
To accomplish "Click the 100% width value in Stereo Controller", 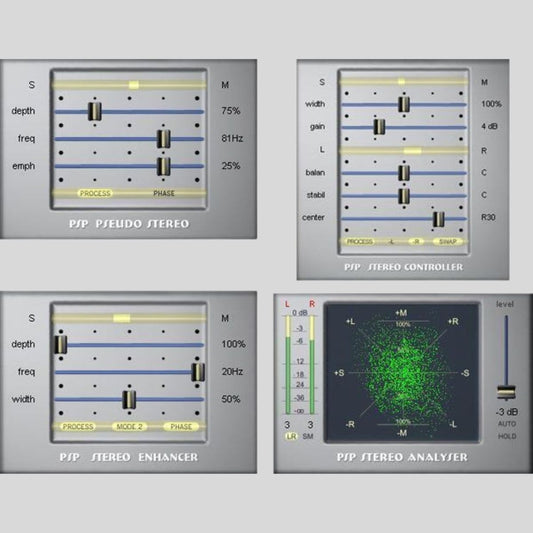I will pos(491,104).
